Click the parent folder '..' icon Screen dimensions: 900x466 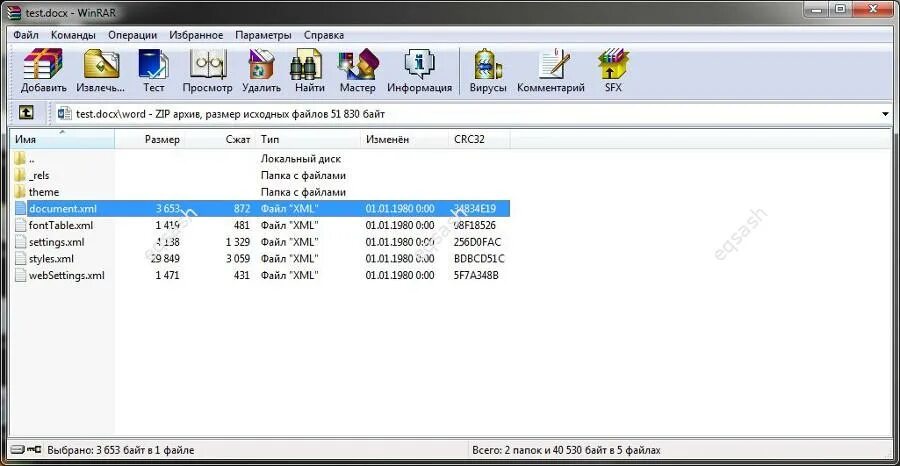20,158
